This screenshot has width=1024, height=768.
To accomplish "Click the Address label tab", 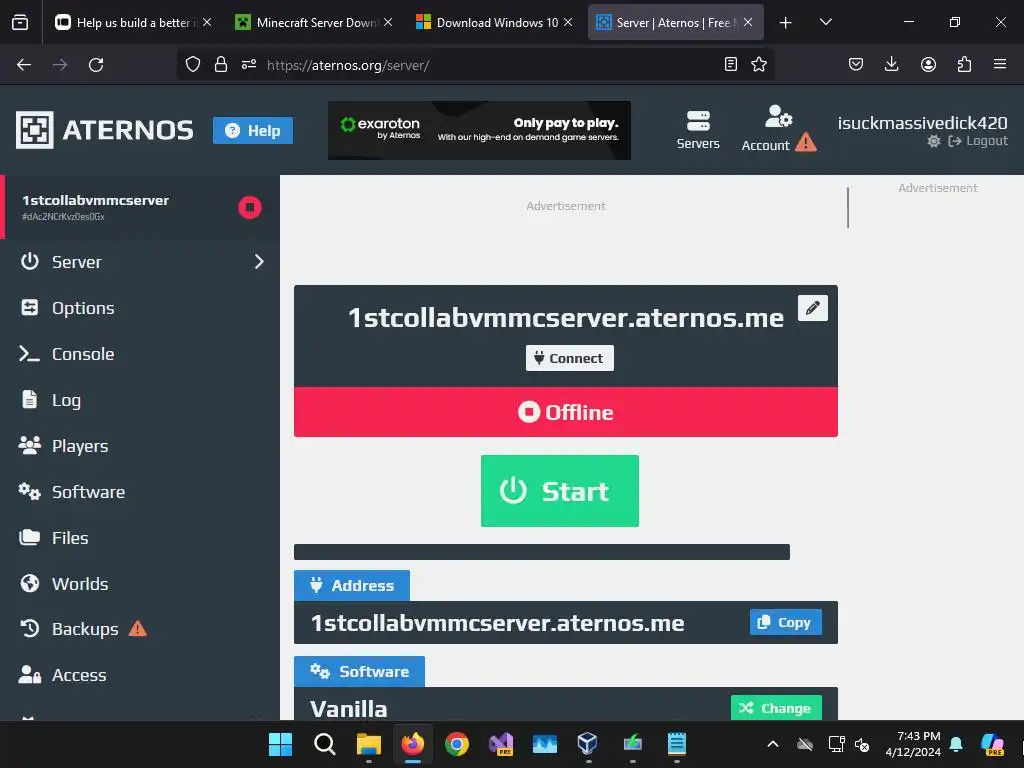I will pyautogui.click(x=352, y=585).
